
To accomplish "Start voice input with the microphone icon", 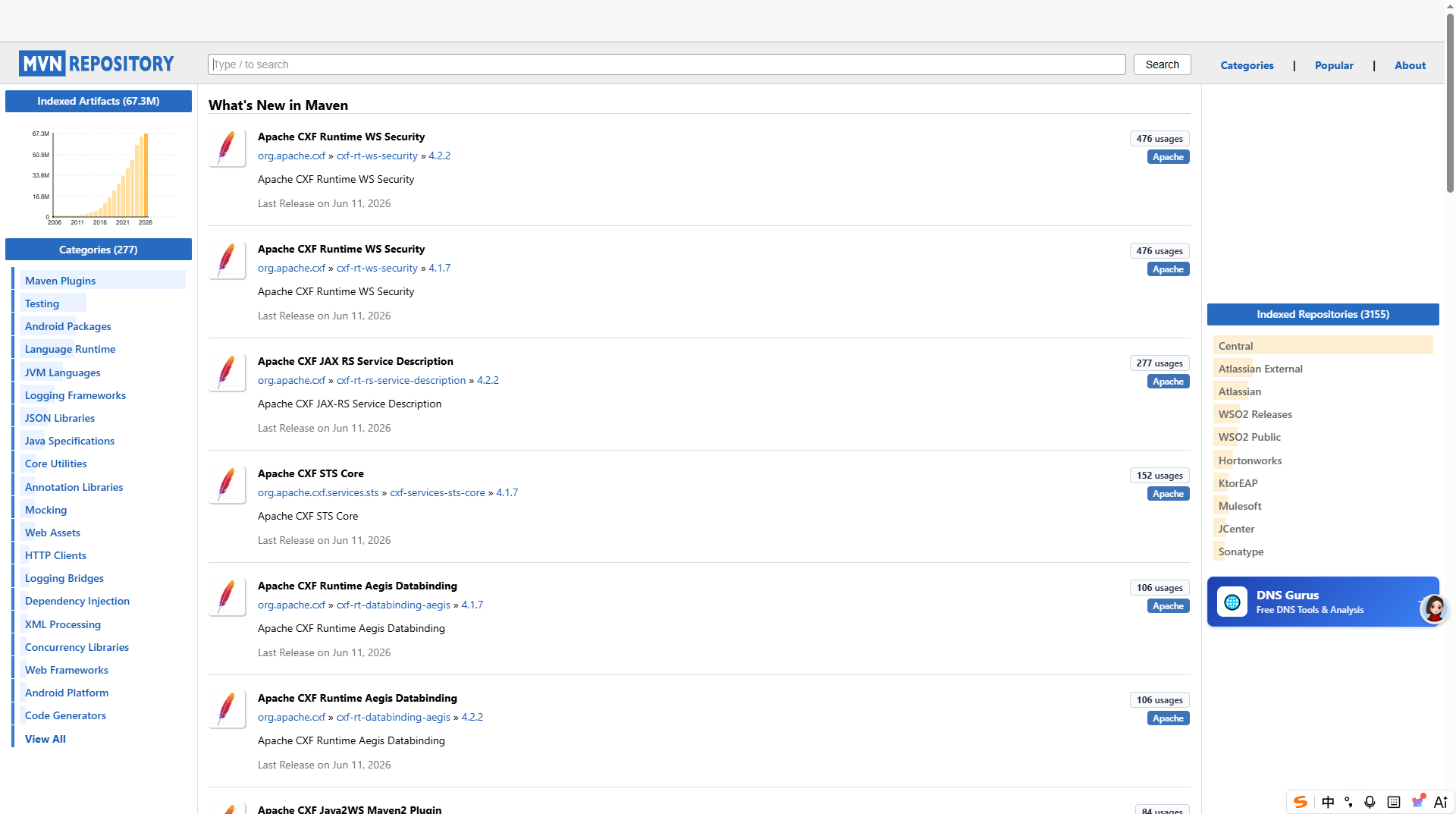I will [x=1370, y=802].
